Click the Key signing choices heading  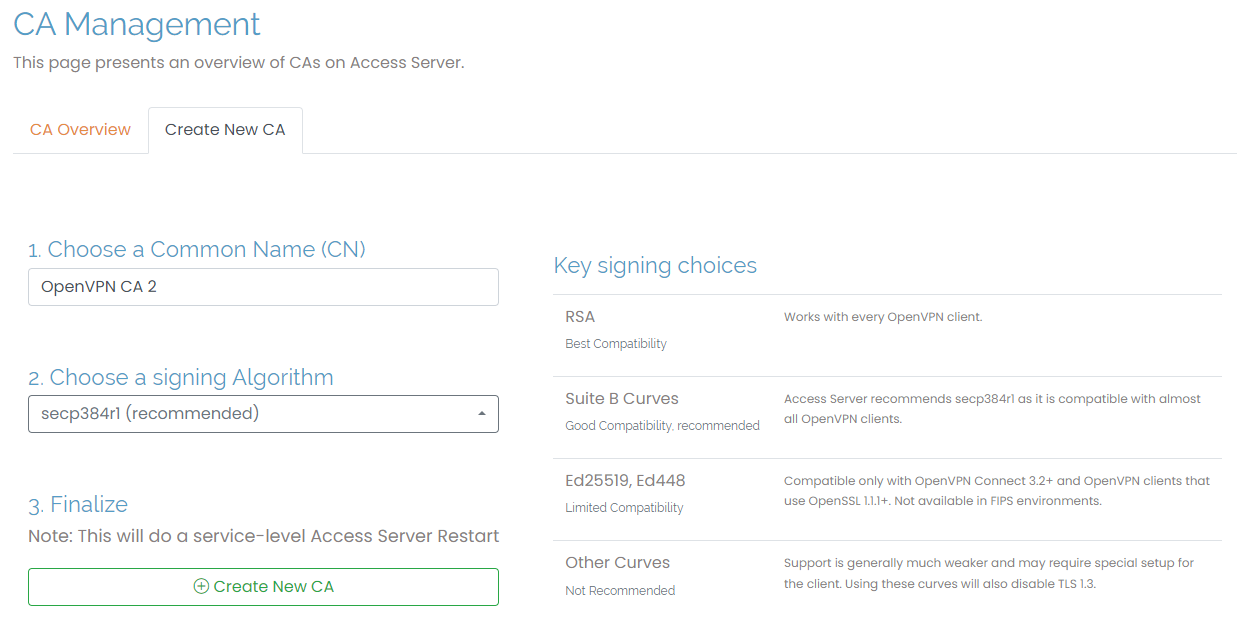[655, 265]
